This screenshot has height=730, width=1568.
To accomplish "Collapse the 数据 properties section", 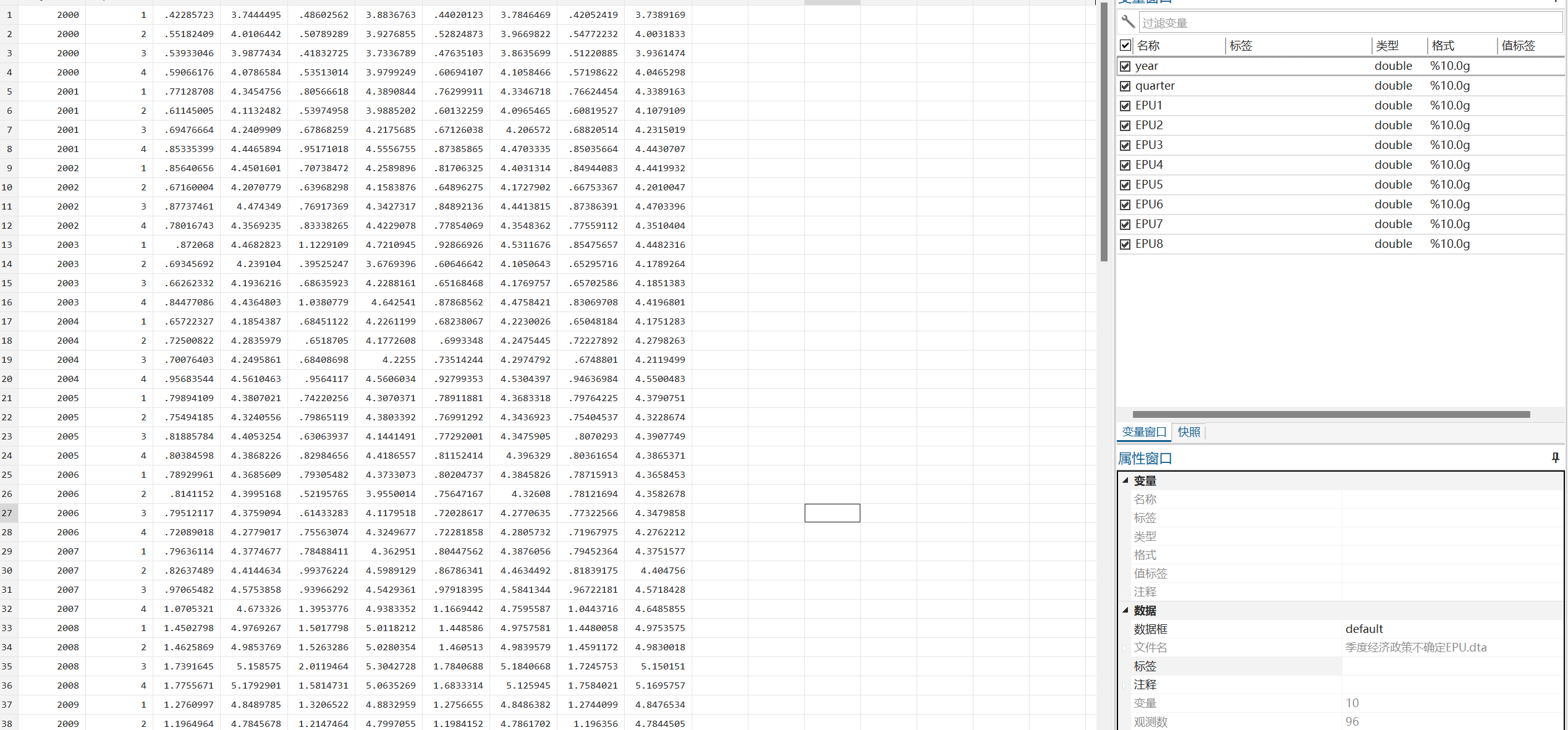I will tap(1125, 610).
